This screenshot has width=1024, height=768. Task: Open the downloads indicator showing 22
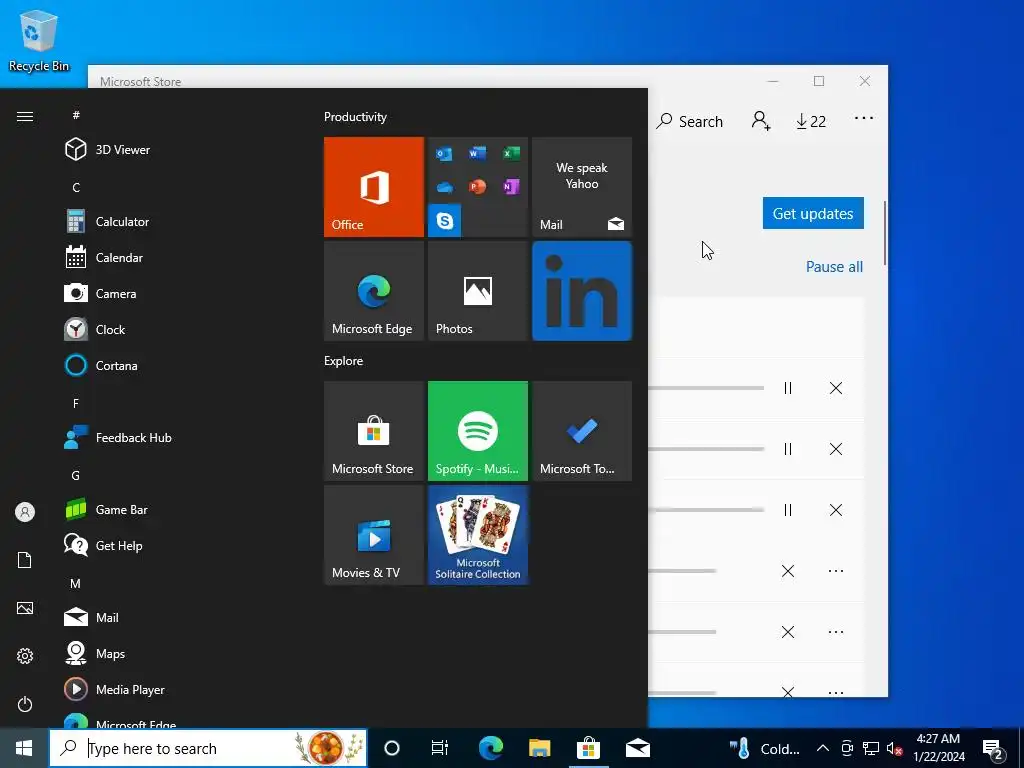pyautogui.click(x=811, y=121)
